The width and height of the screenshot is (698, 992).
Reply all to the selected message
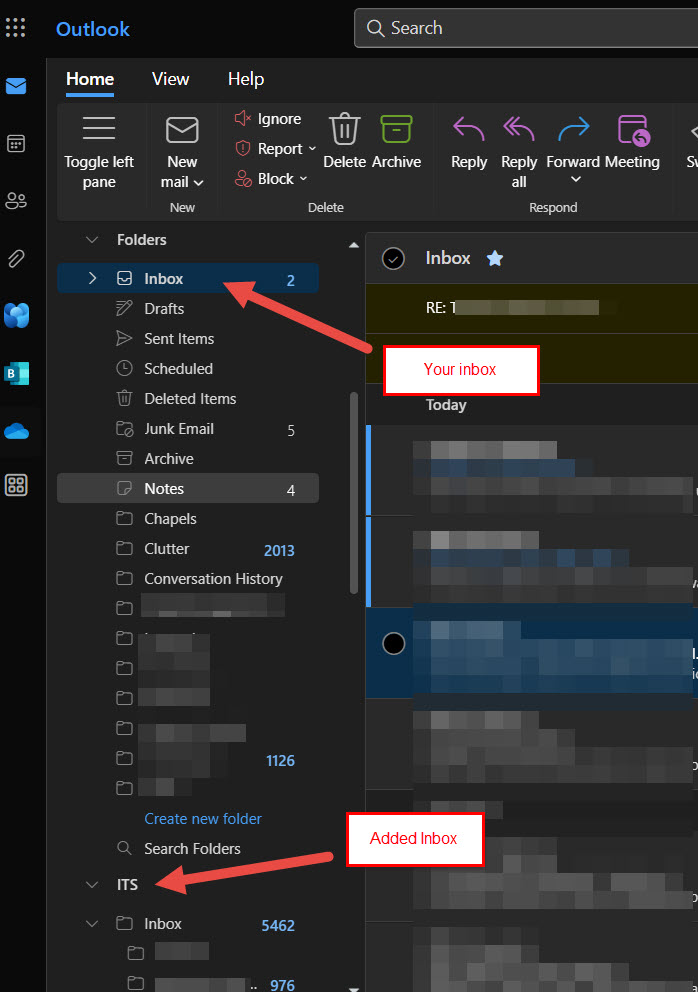pos(519,152)
